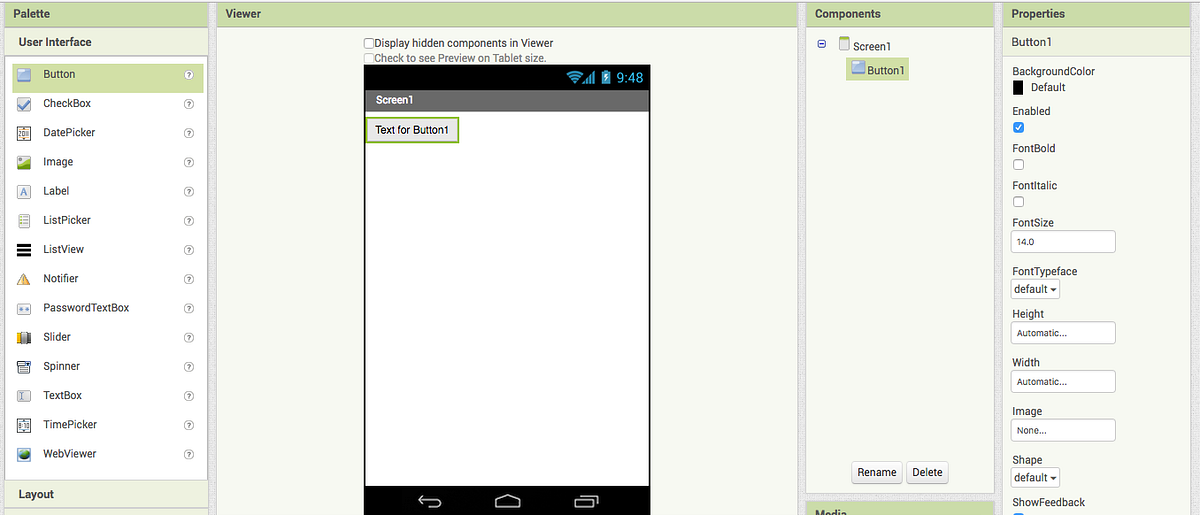Click the phone home navigation icon
1200x515 pixels.
[508, 500]
